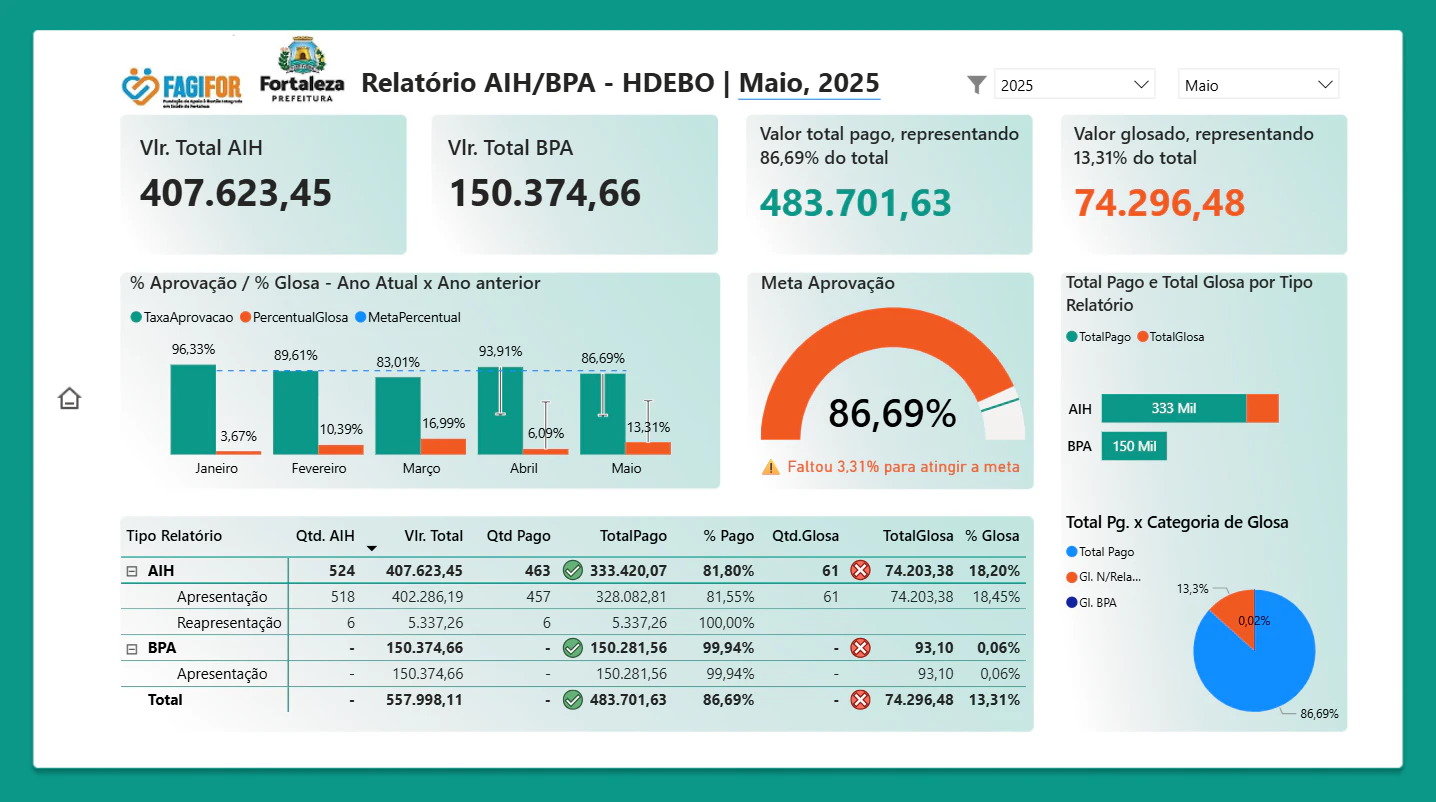Viewport: 1436px width, 802px height.
Task: Click the Maio, 2025 title text
Action: click(809, 83)
